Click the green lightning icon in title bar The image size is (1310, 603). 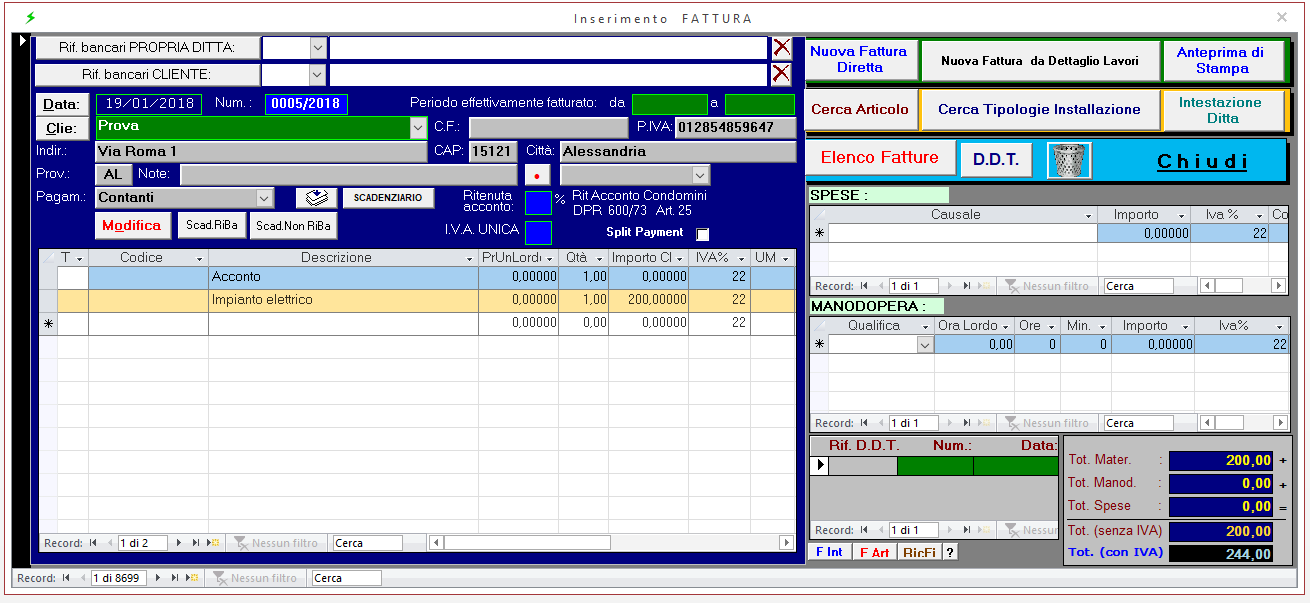tap(30, 18)
